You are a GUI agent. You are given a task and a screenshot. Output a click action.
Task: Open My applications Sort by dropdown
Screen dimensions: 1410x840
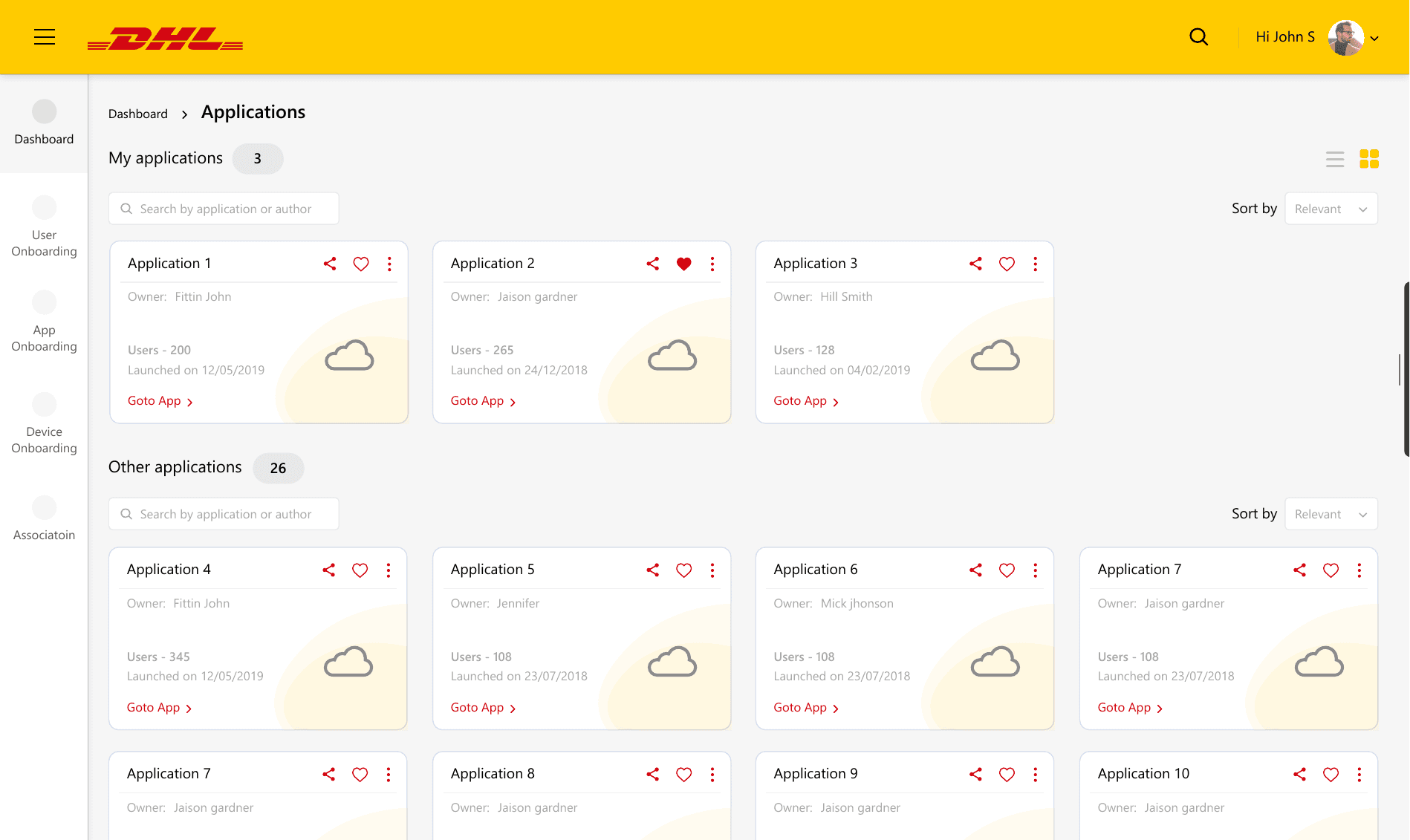click(1331, 209)
